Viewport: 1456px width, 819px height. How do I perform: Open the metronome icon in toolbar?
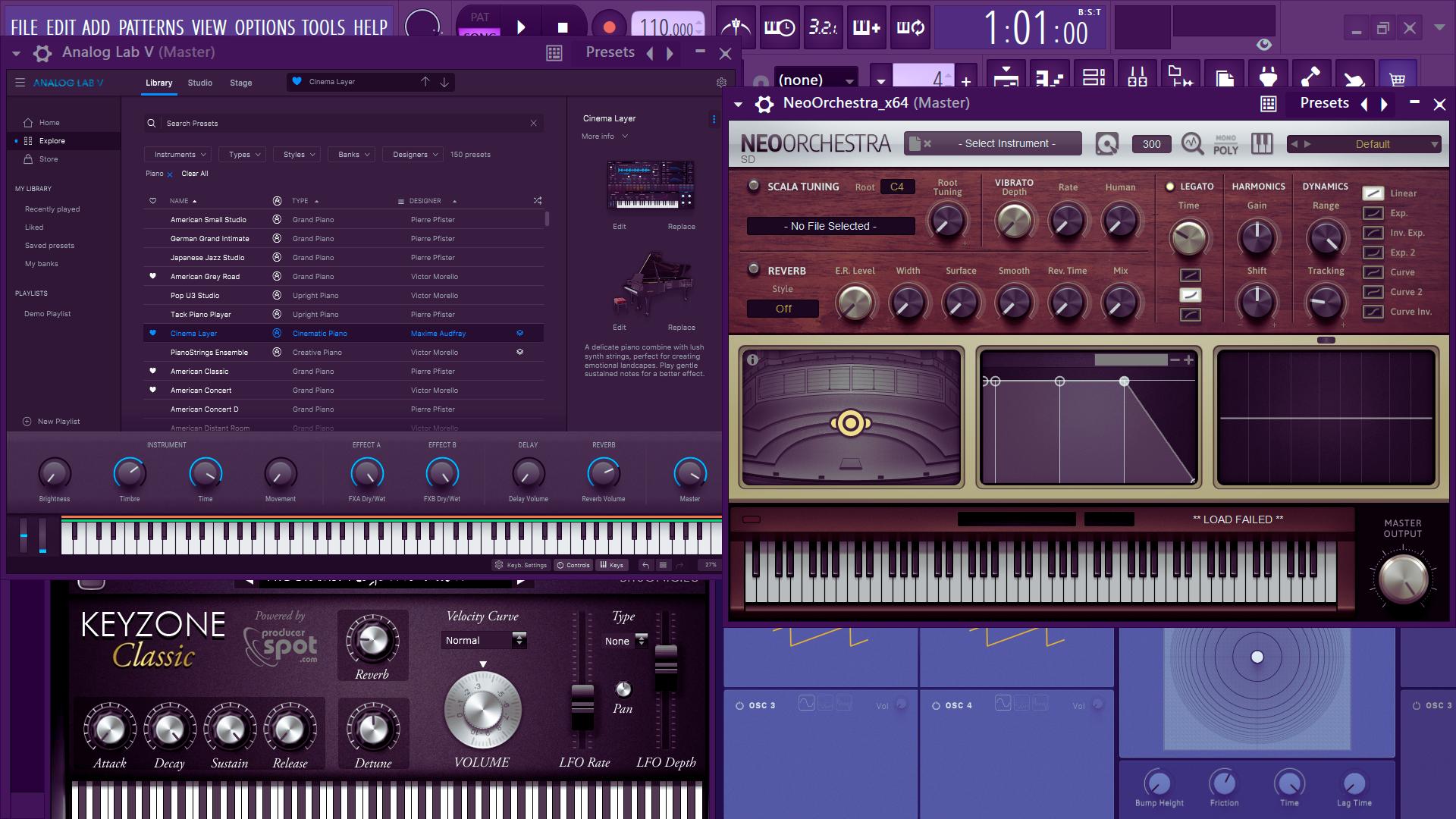(736, 27)
